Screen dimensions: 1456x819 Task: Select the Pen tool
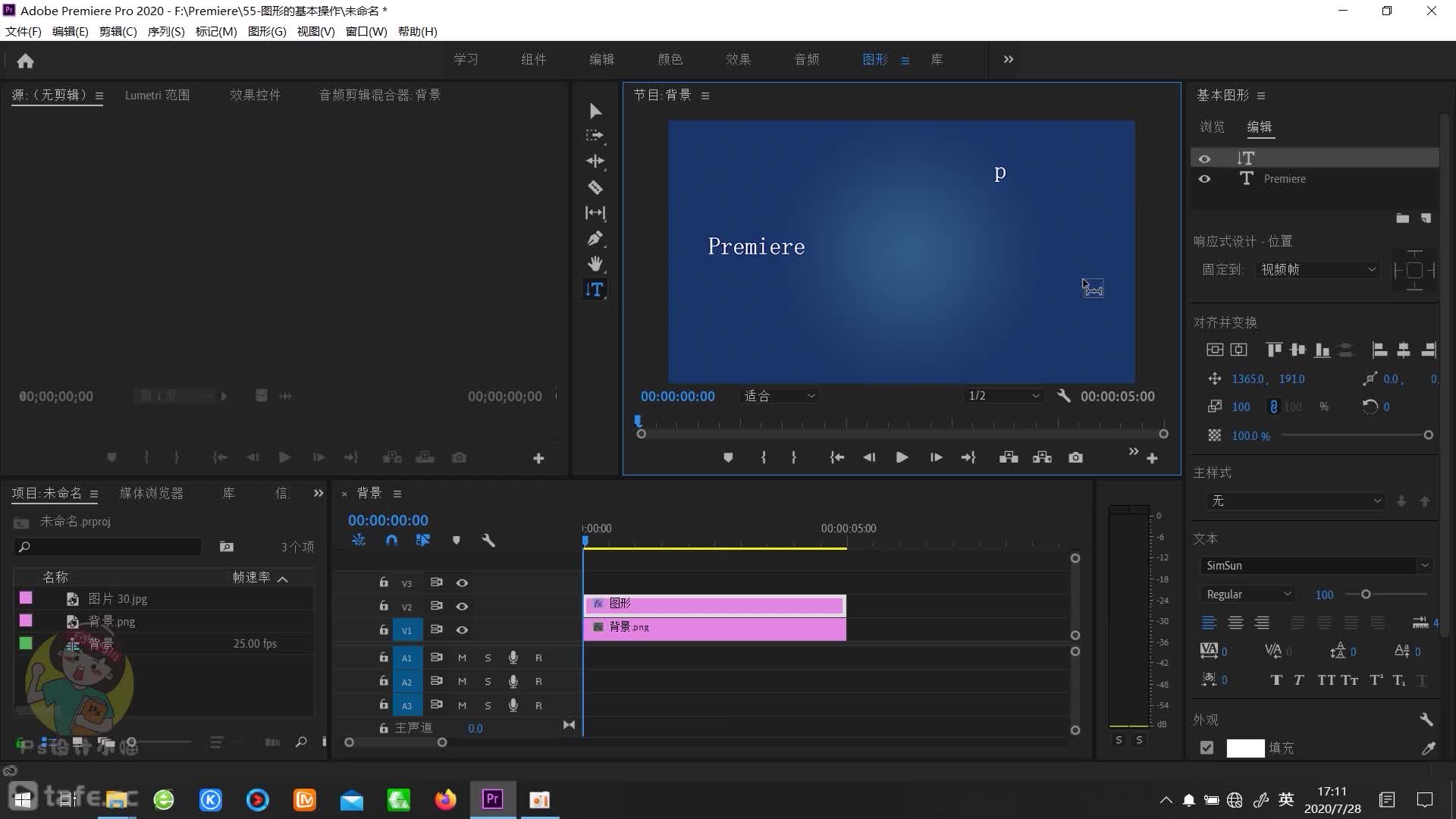pos(595,238)
